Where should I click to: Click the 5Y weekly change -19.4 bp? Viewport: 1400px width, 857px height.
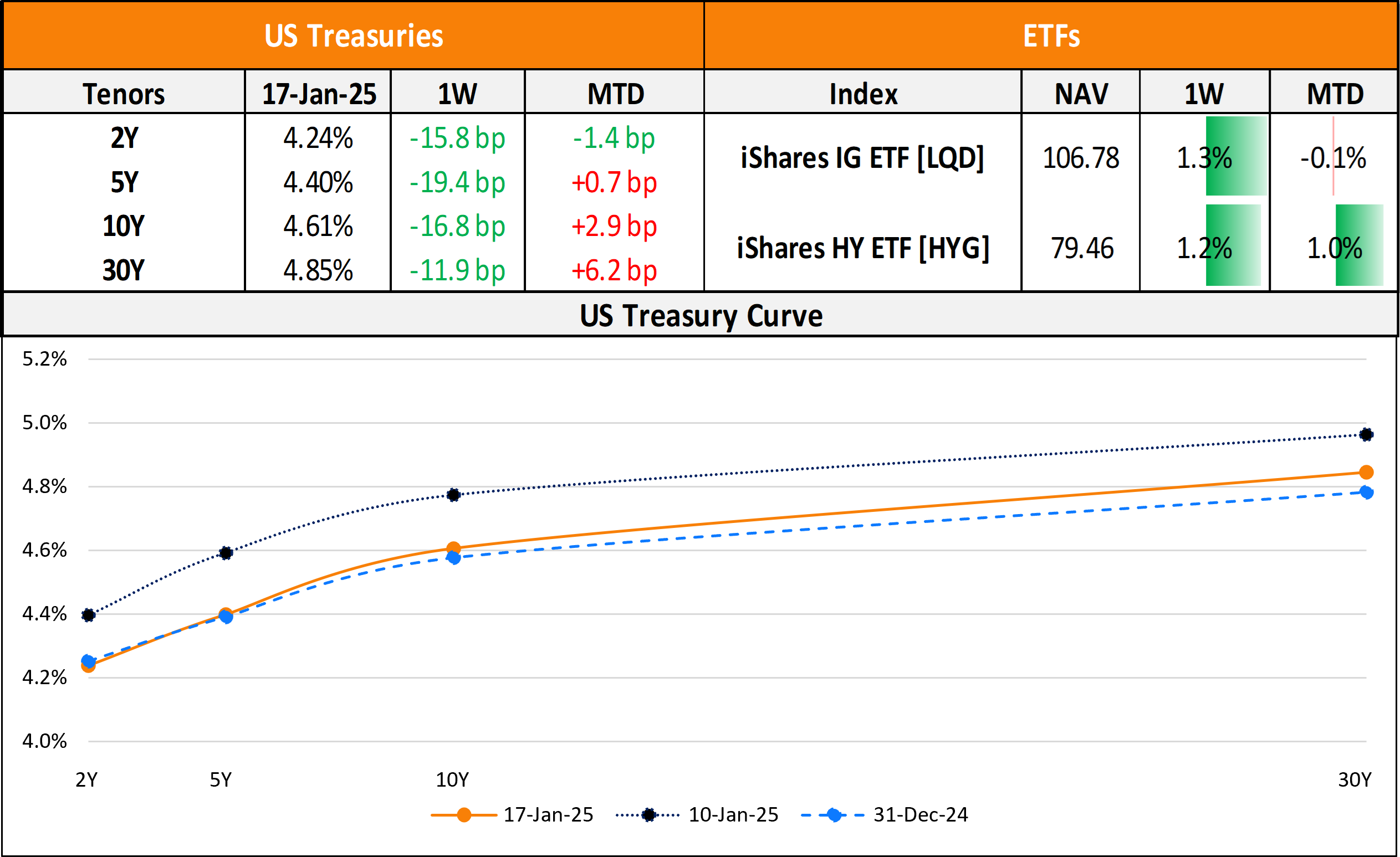pos(457,182)
